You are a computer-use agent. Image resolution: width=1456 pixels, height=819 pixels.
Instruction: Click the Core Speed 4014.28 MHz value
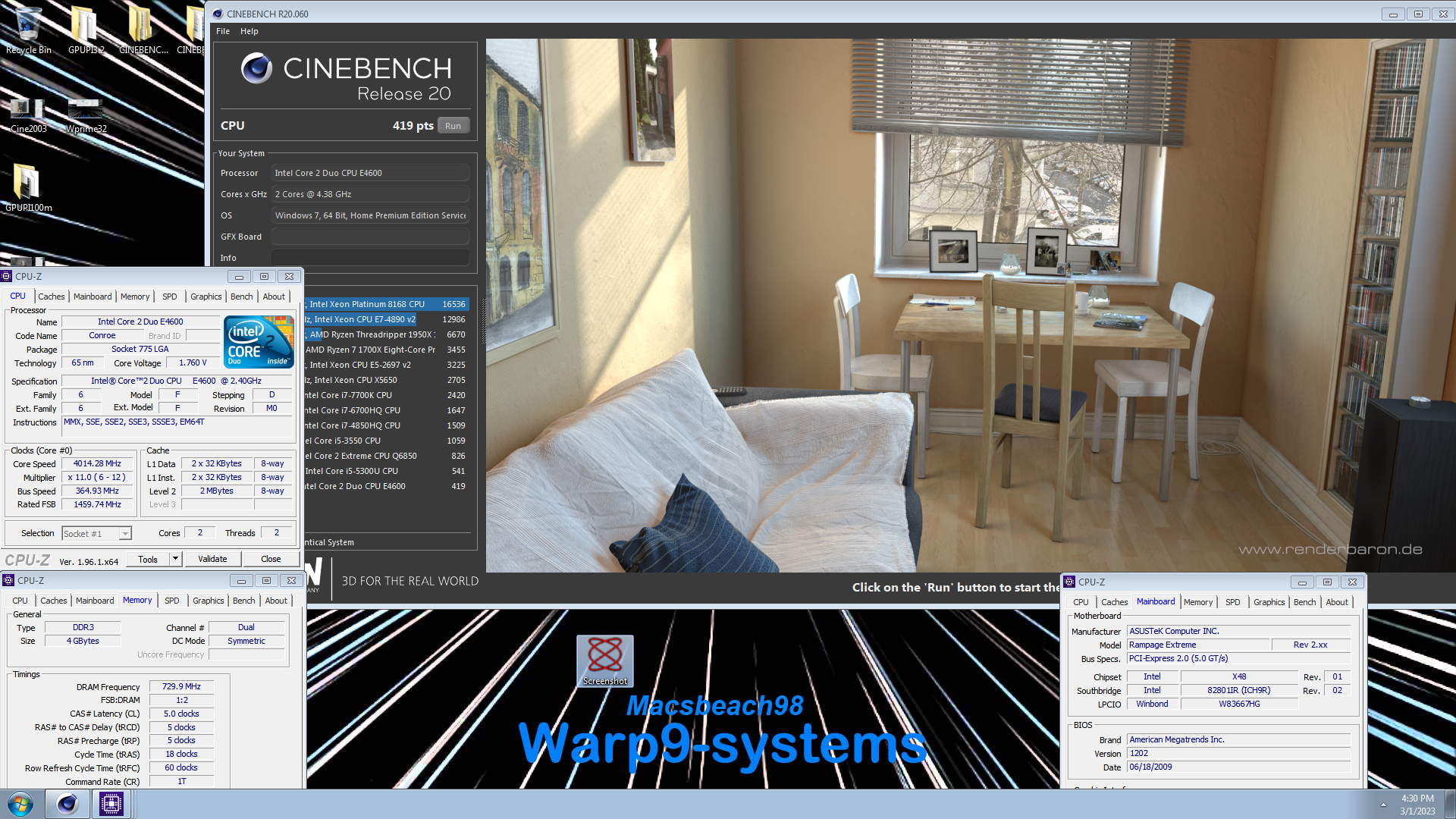[x=97, y=463]
